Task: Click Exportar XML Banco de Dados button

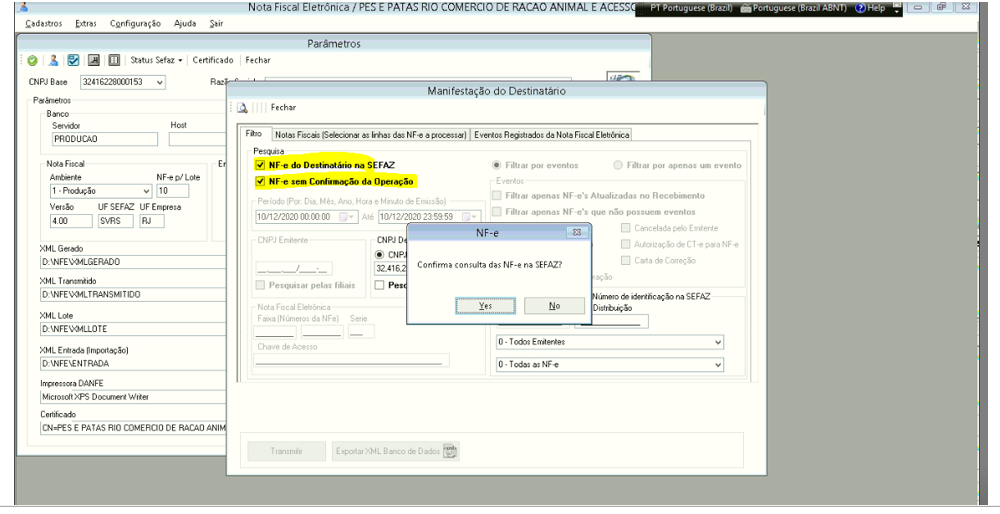Action: (x=395, y=451)
